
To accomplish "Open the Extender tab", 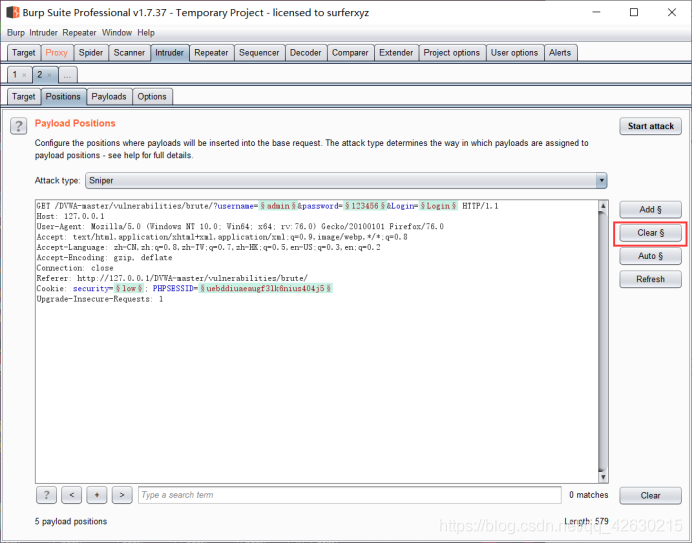I will coord(396,53).
